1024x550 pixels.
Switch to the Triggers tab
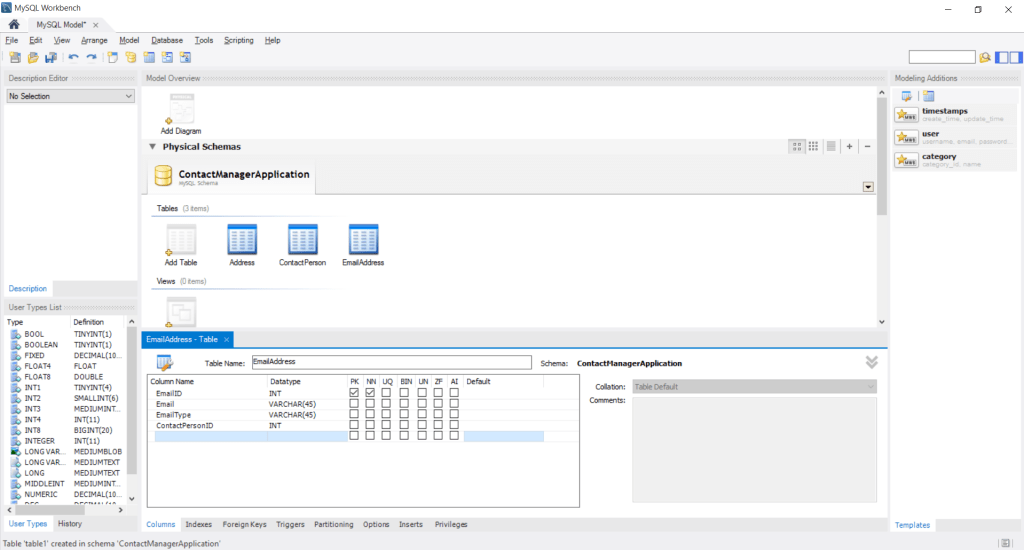pos(290,524)
